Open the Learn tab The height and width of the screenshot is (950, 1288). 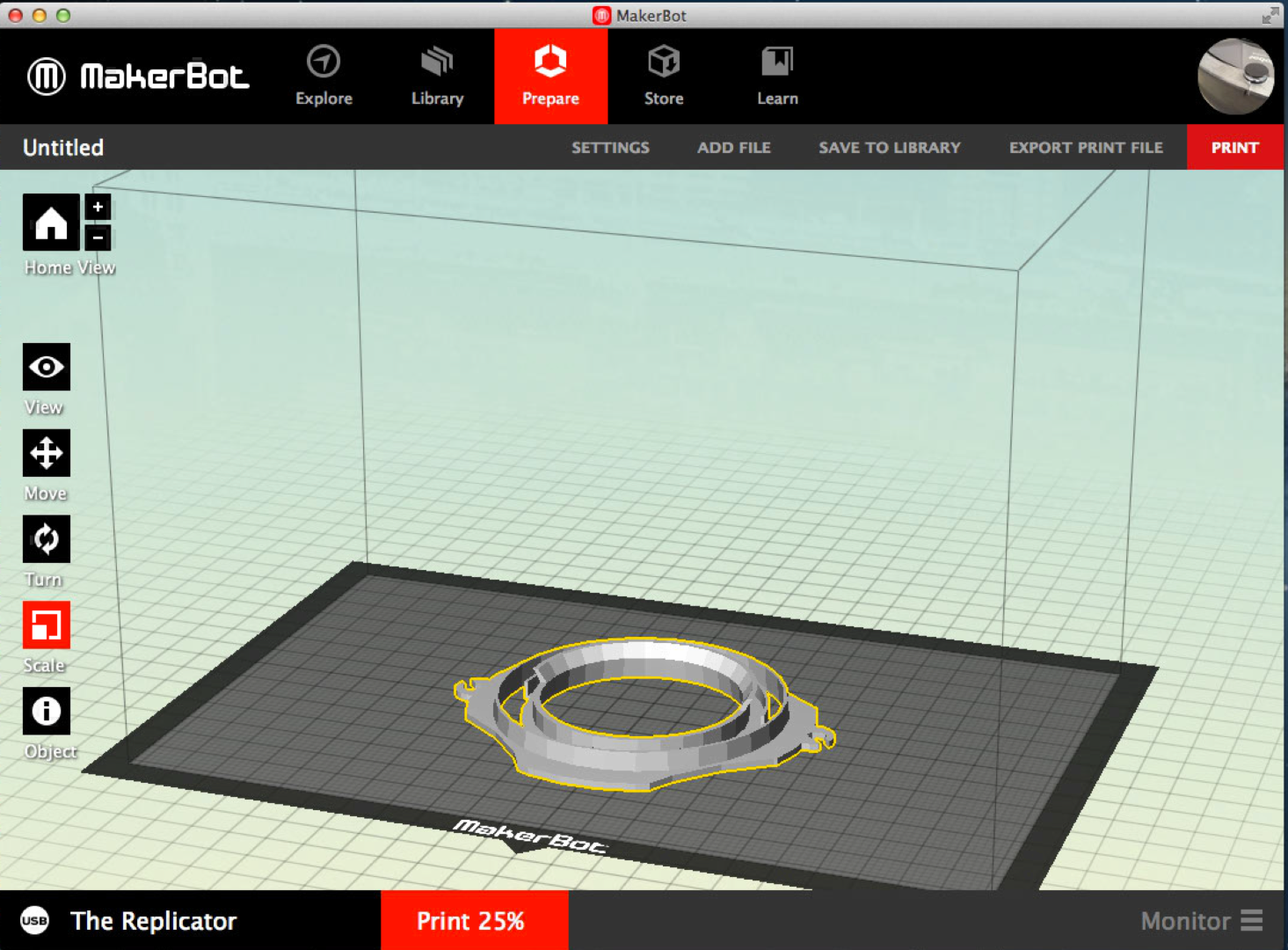pyautogui.click(x=777, y=77)
